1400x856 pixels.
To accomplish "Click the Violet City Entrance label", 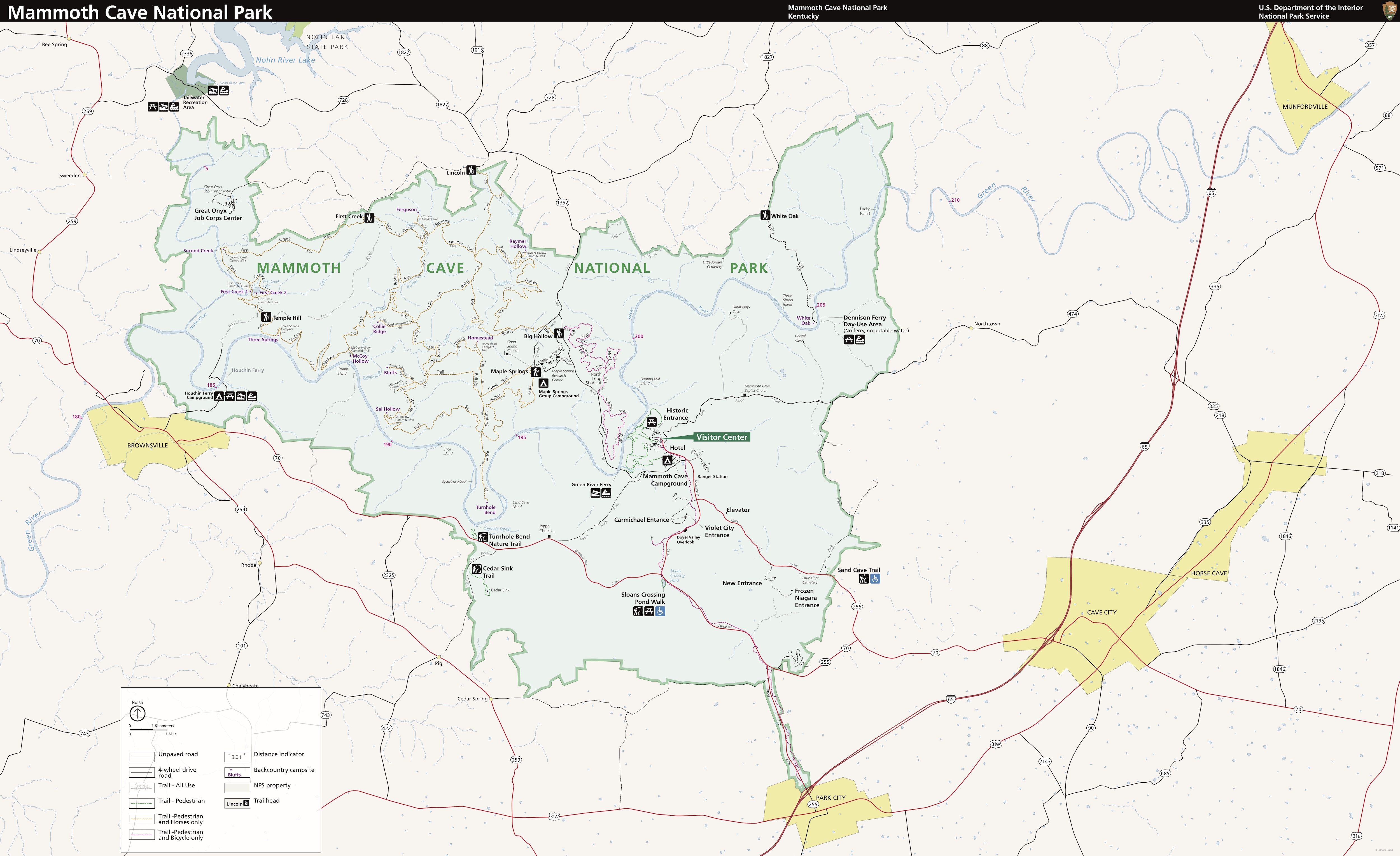I will click(x=719, y=531).
